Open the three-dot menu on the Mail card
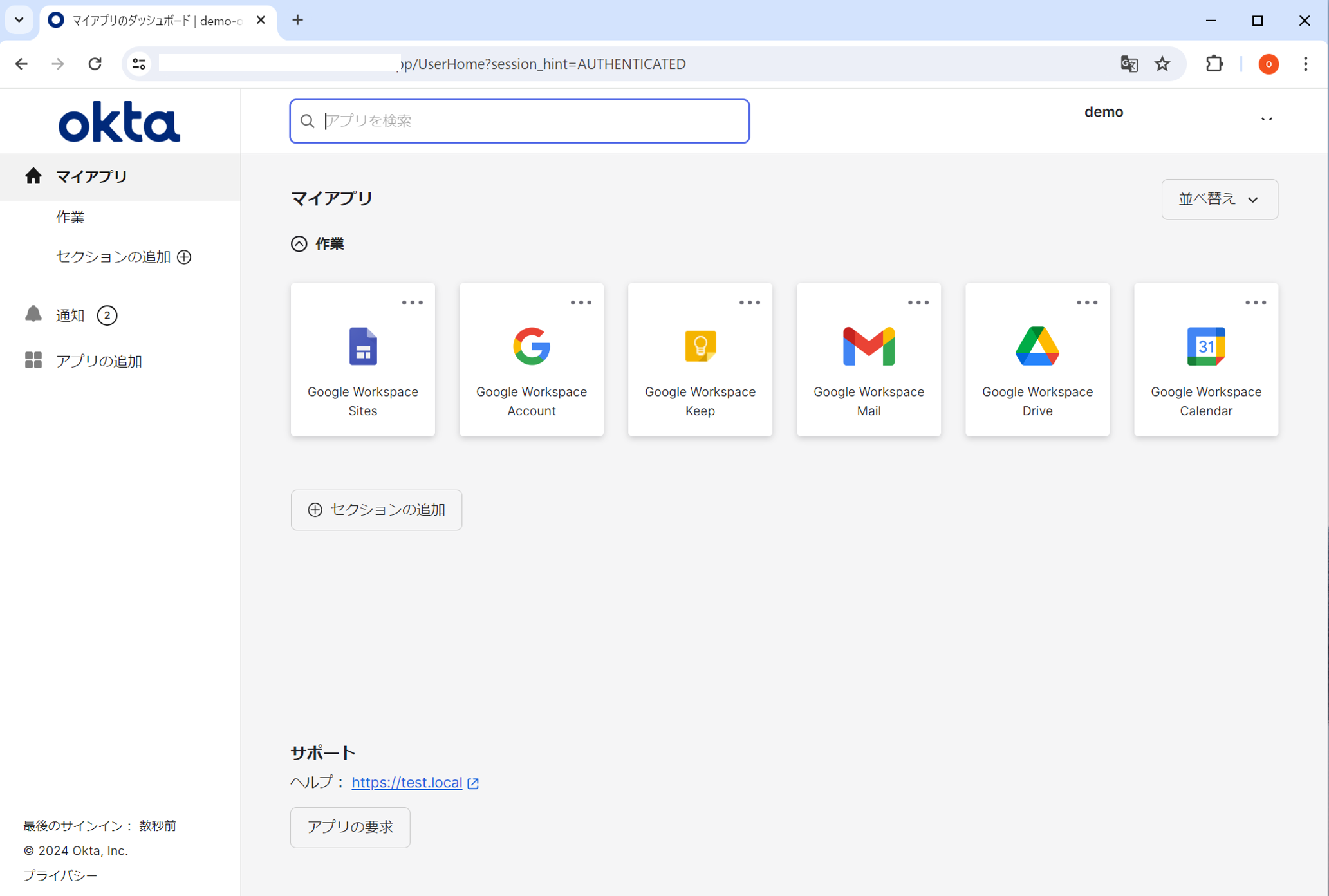 (918, 303)
